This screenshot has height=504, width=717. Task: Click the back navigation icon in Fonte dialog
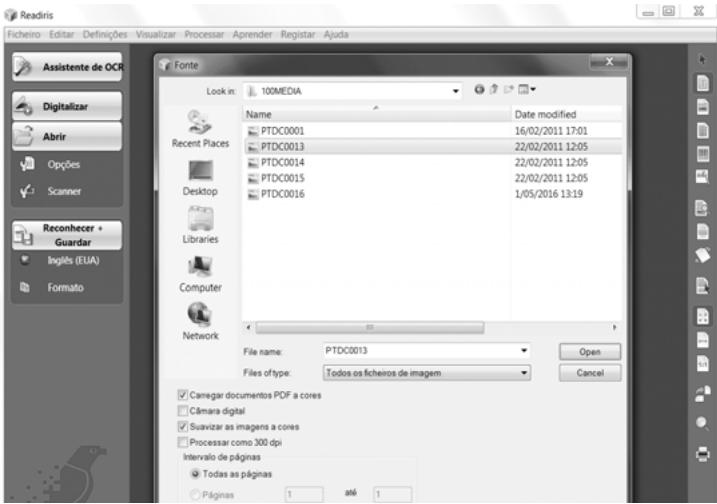[x=479, y=89]
